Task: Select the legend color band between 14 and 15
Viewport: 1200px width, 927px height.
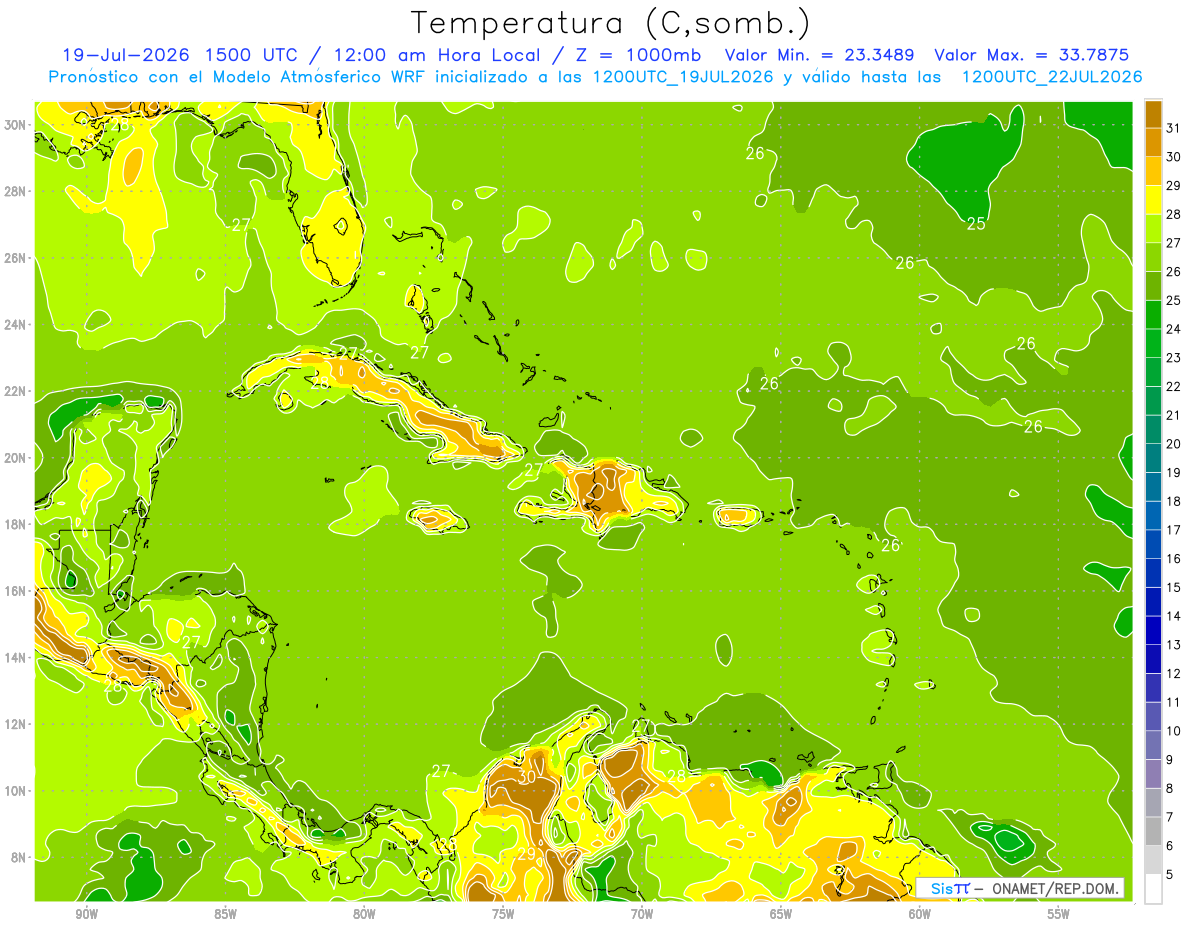Action: pyautogui.click(x=1153, y=602)
